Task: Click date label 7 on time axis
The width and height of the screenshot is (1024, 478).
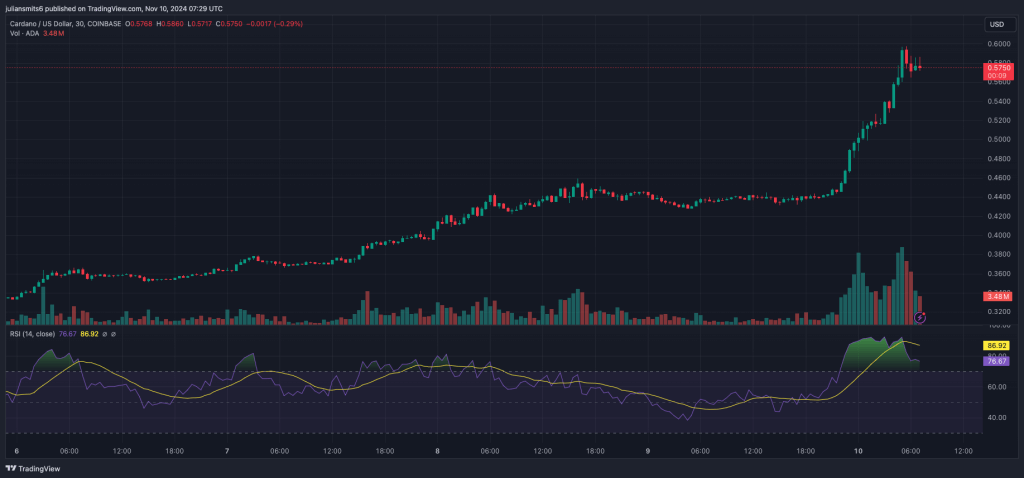Action: tap(227, 451)
